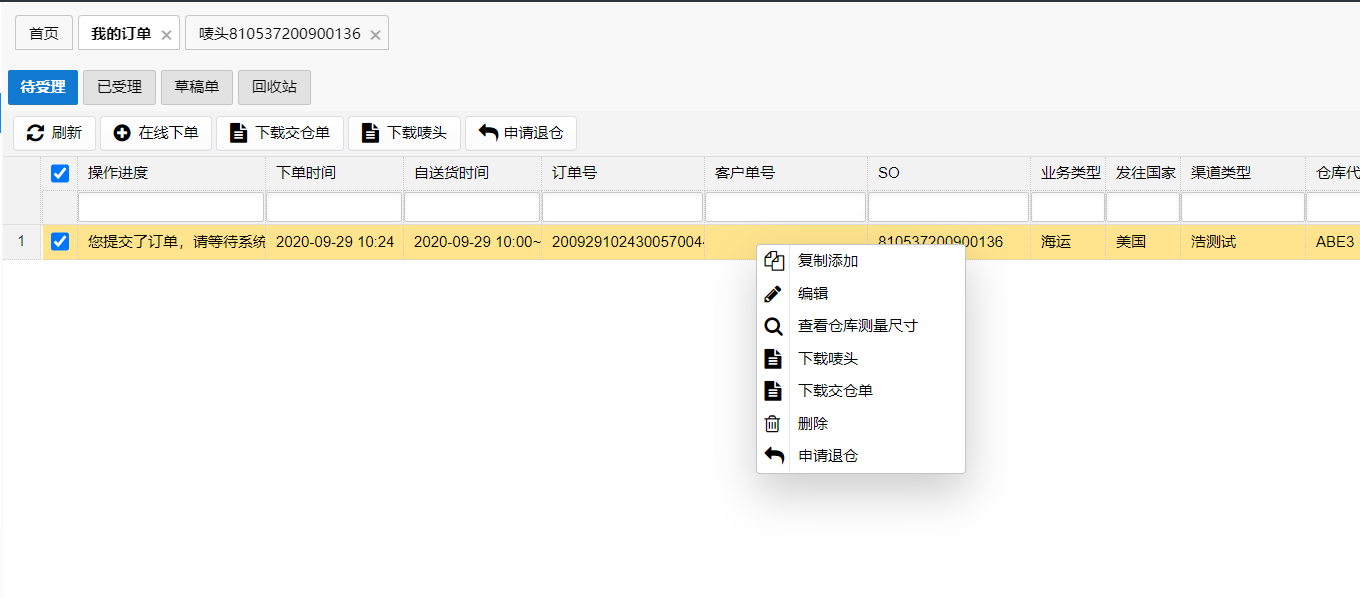Image resolution: width=1360 pixels, height=598 pixels.
Task: Click the 海运 cell in row 1
Action: click(1067, 242)
